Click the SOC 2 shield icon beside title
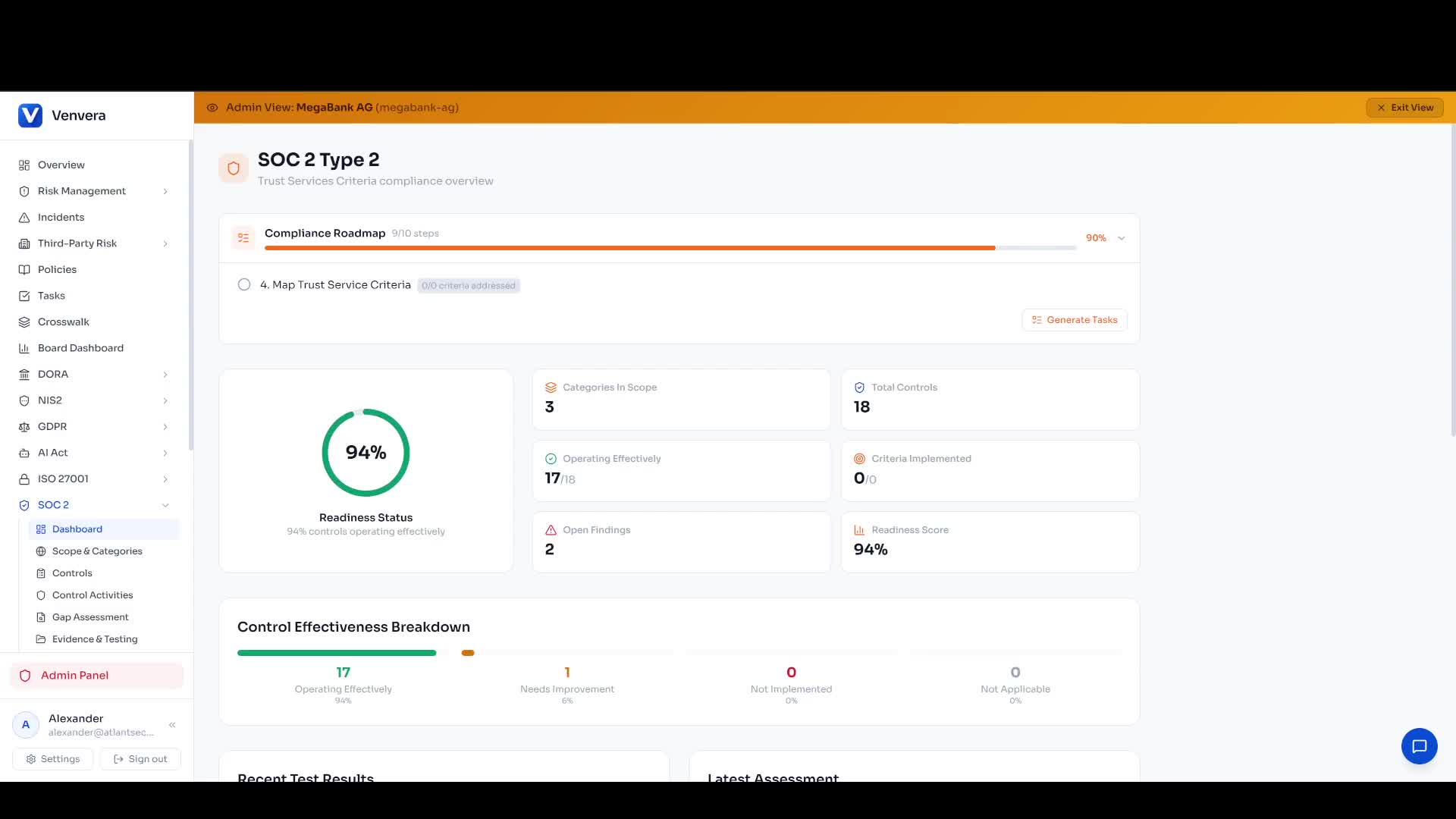Viewport: 1456px width, 819px height. click(234, 168)
